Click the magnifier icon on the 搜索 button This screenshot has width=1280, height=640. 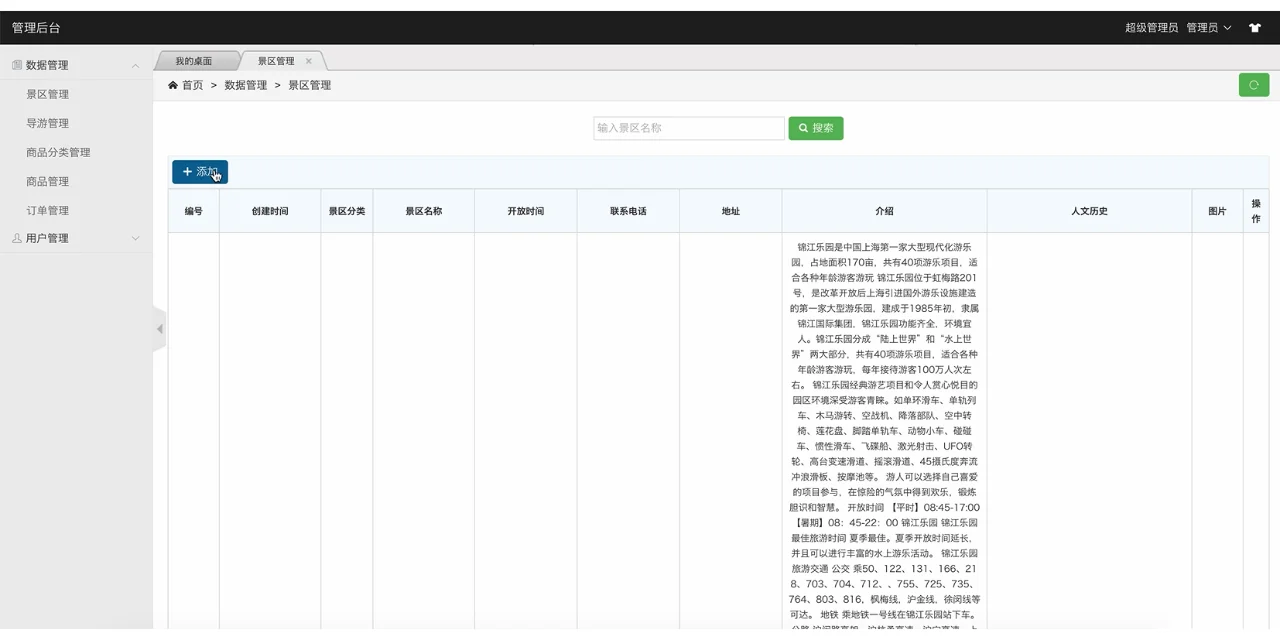(803, 128)
